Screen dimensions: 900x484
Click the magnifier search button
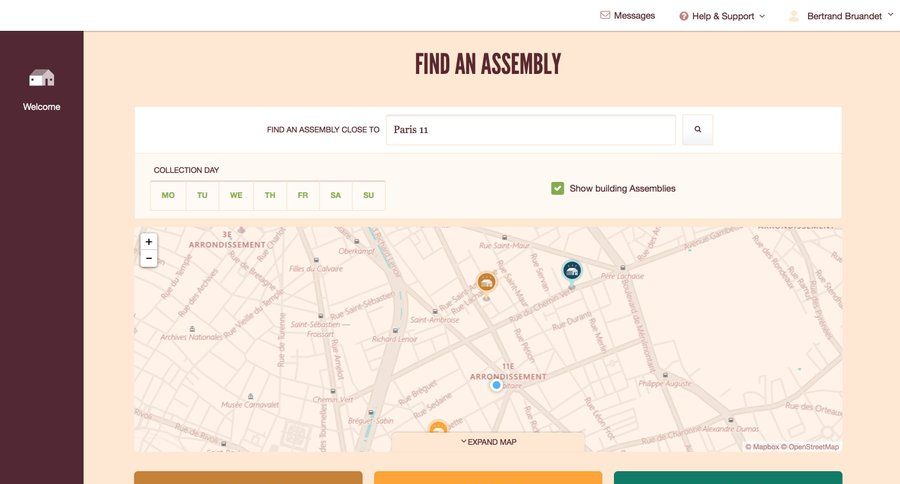[x=697, y=129]
